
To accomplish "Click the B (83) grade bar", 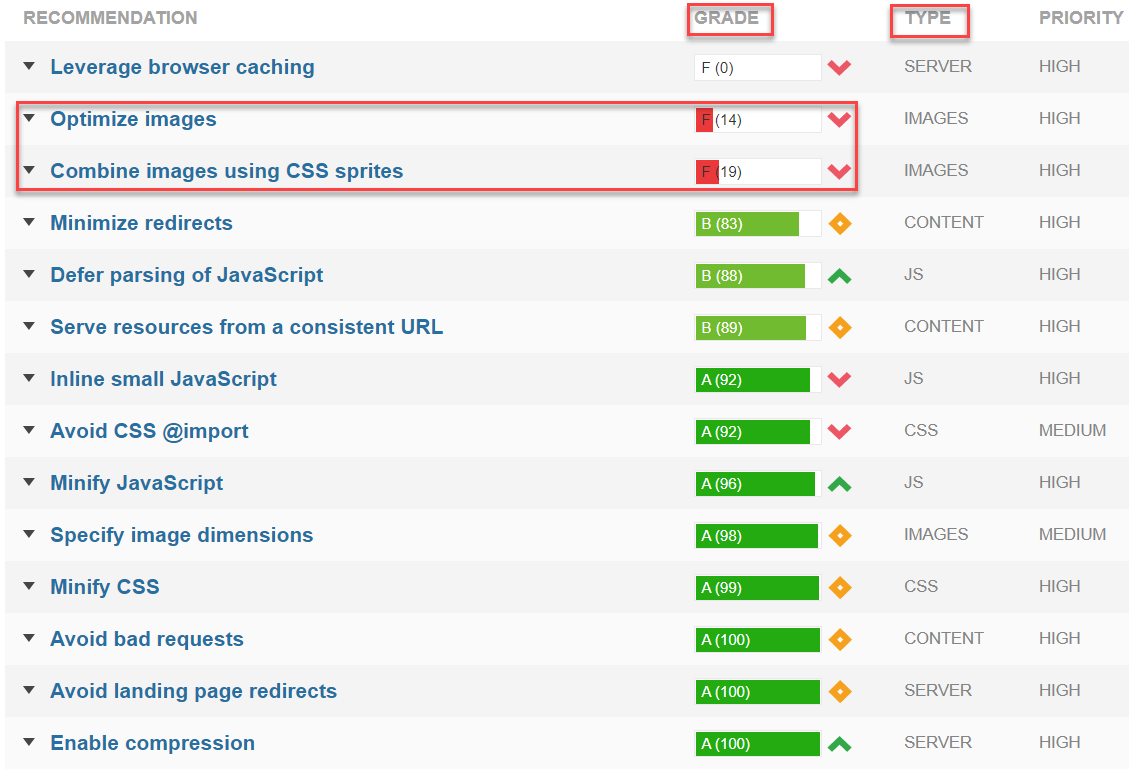I will [x=757, y=224].
